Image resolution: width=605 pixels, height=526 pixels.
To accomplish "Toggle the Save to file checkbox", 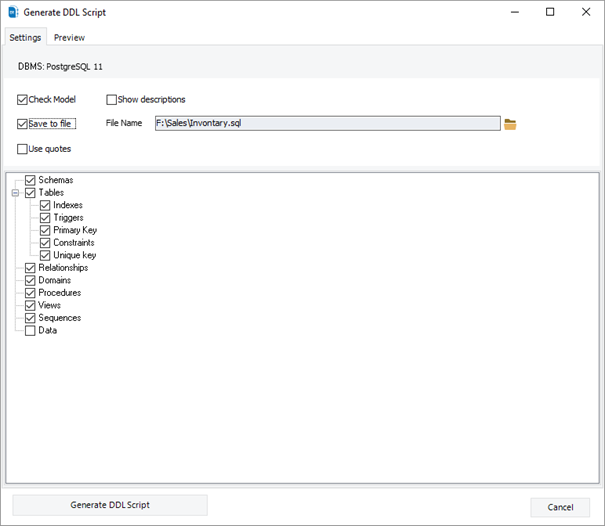I will click(23, 124).
